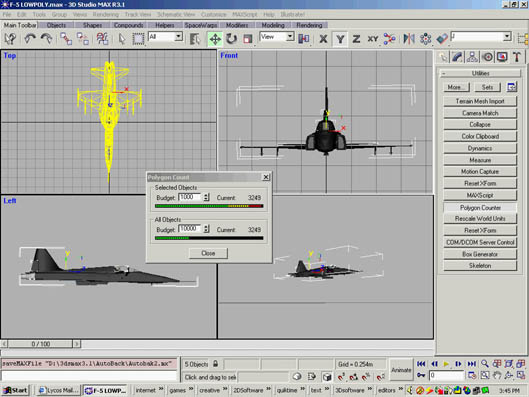
Task: Toggle the Key Mode key icon
Action: coord(421,375)
